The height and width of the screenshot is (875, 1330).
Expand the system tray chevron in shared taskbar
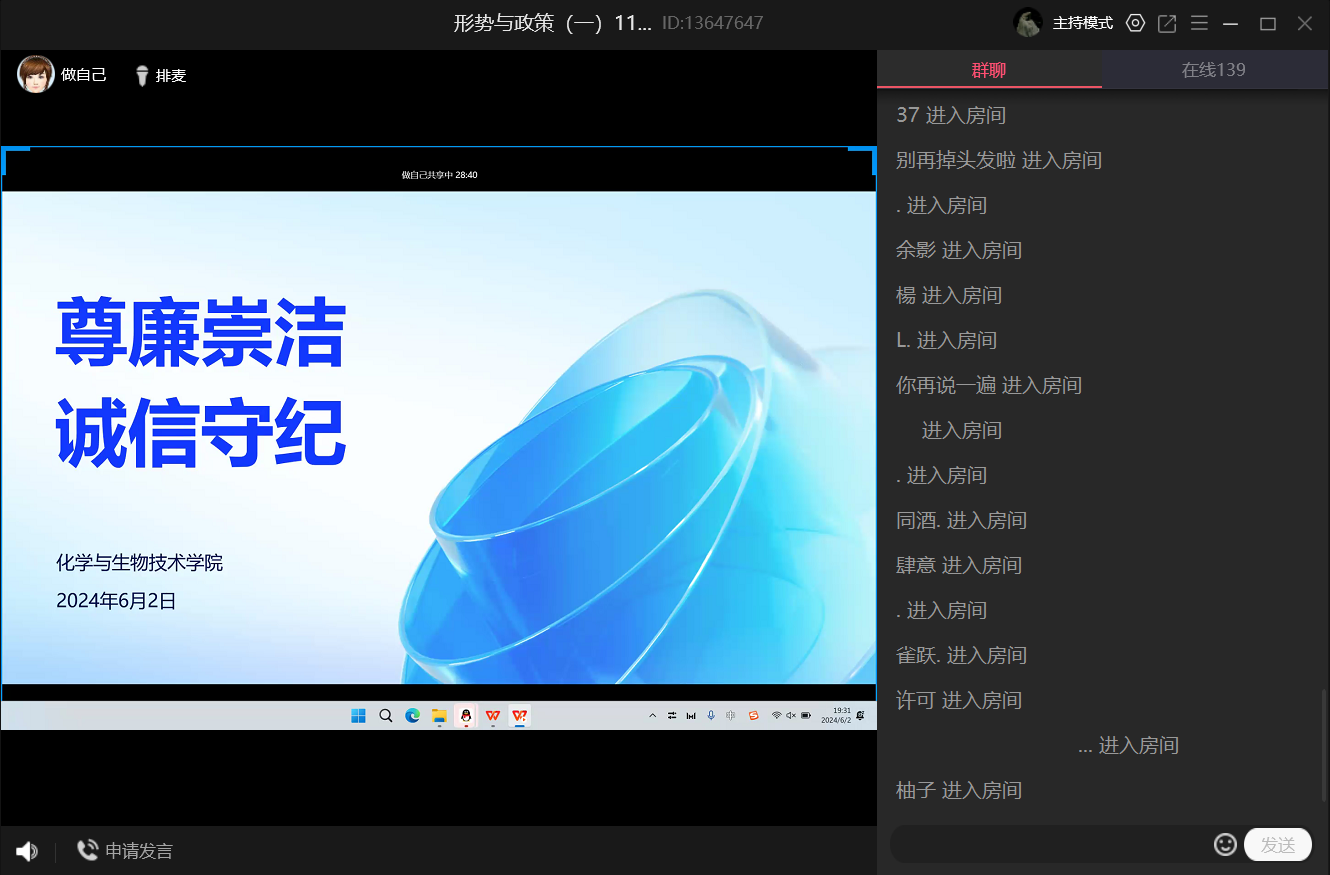click(653, 716)
